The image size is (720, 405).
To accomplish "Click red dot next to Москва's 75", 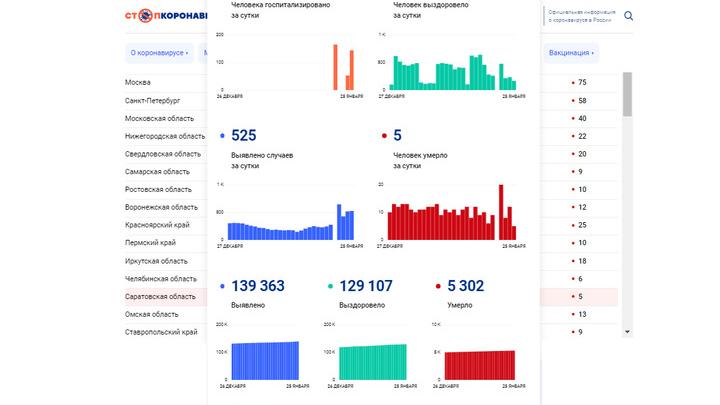I will pos(573,83).
